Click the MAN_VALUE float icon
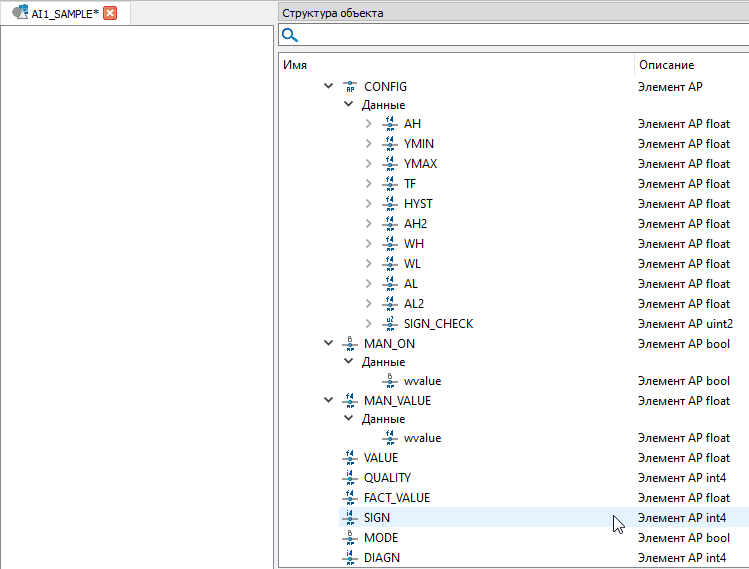749x569 pixels. click(x=349, y=401)
